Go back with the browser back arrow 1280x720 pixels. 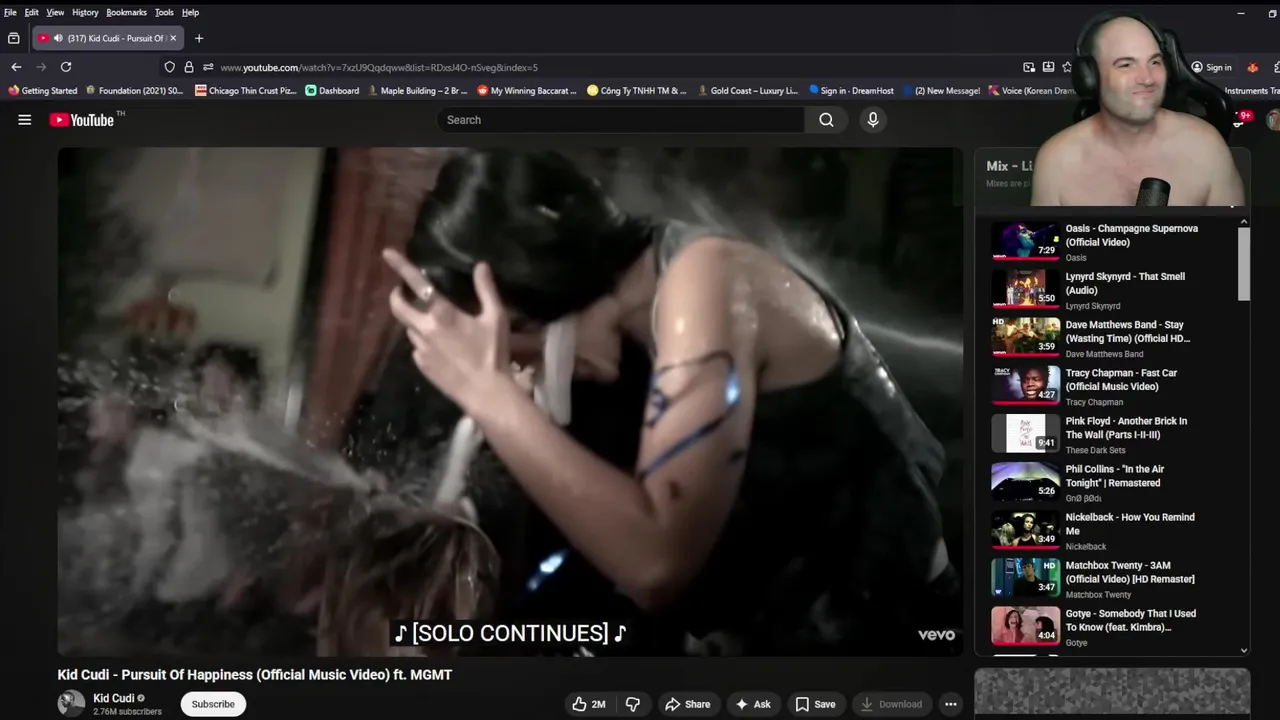[x=16, y=67]
